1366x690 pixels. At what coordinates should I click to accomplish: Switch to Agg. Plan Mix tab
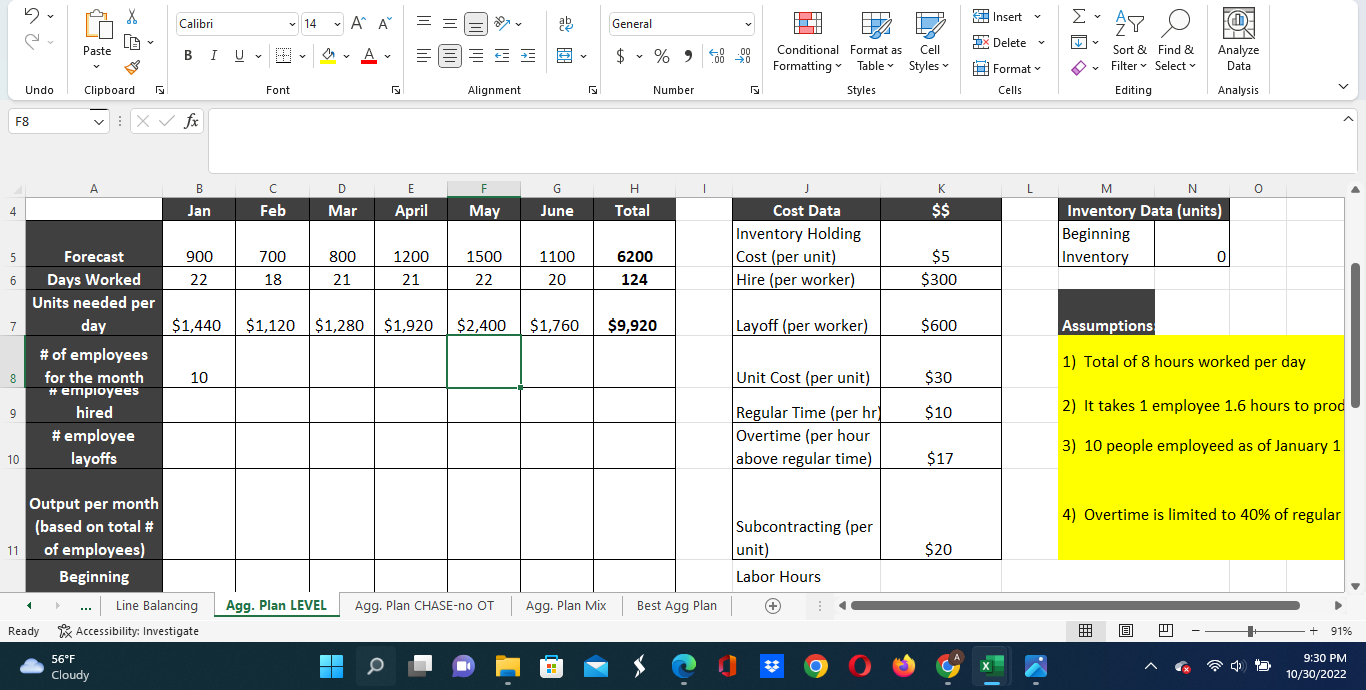tap(566, 605)
